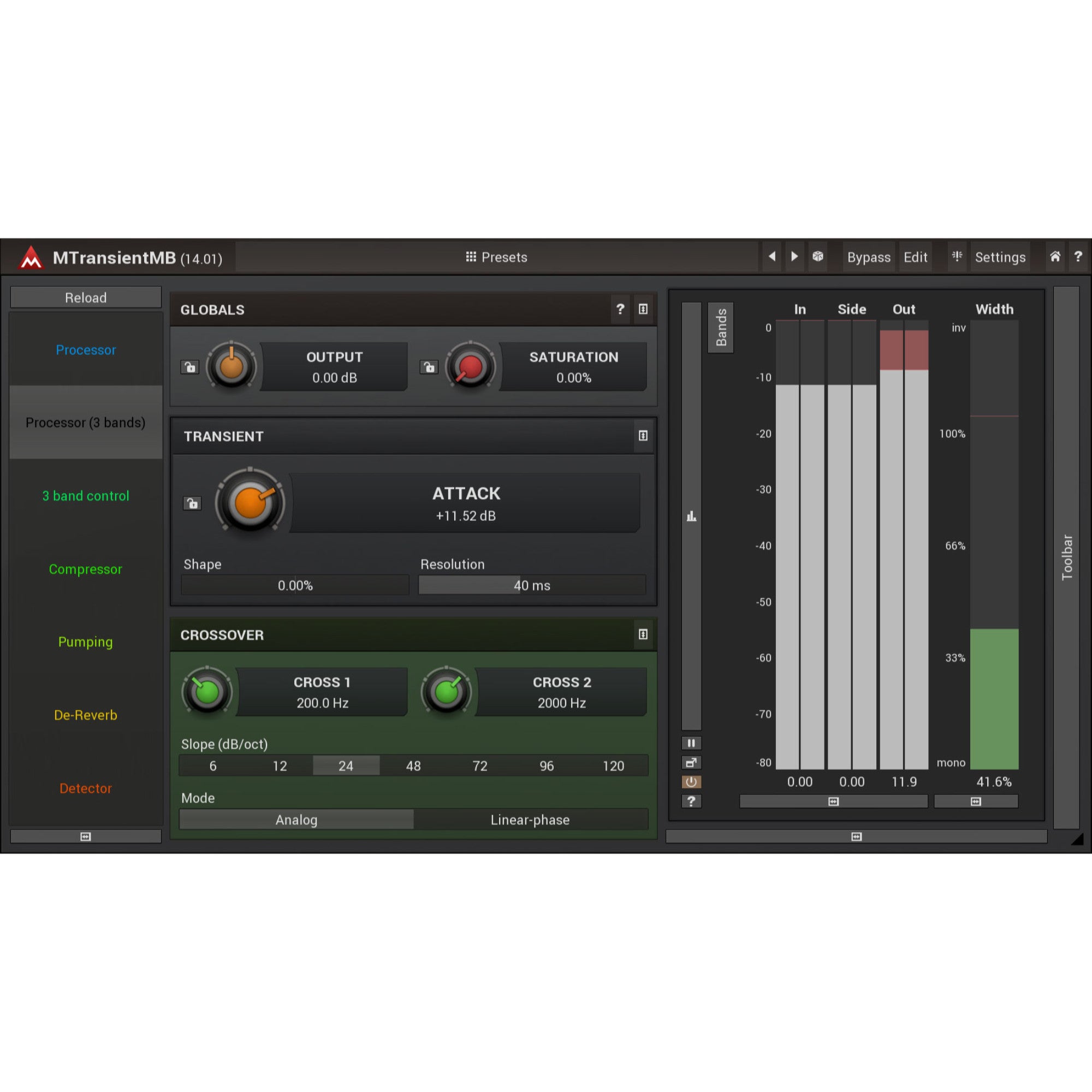Click the random preset dice icon

817,257
